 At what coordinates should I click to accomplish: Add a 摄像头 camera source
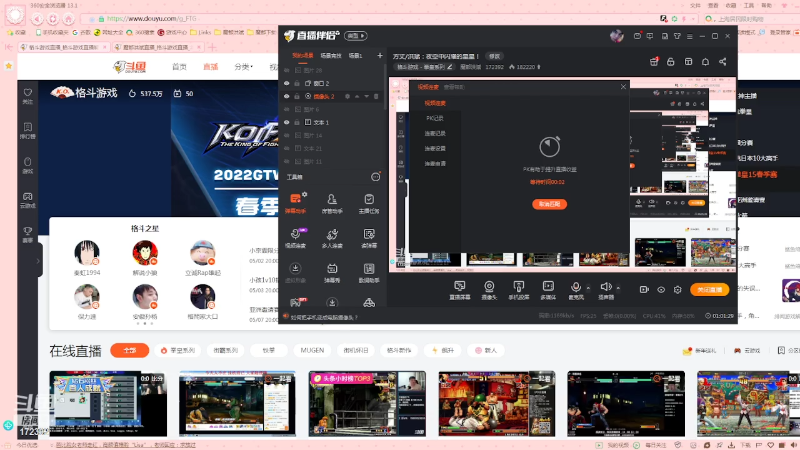pyautogui.click(x=489, y=290)
